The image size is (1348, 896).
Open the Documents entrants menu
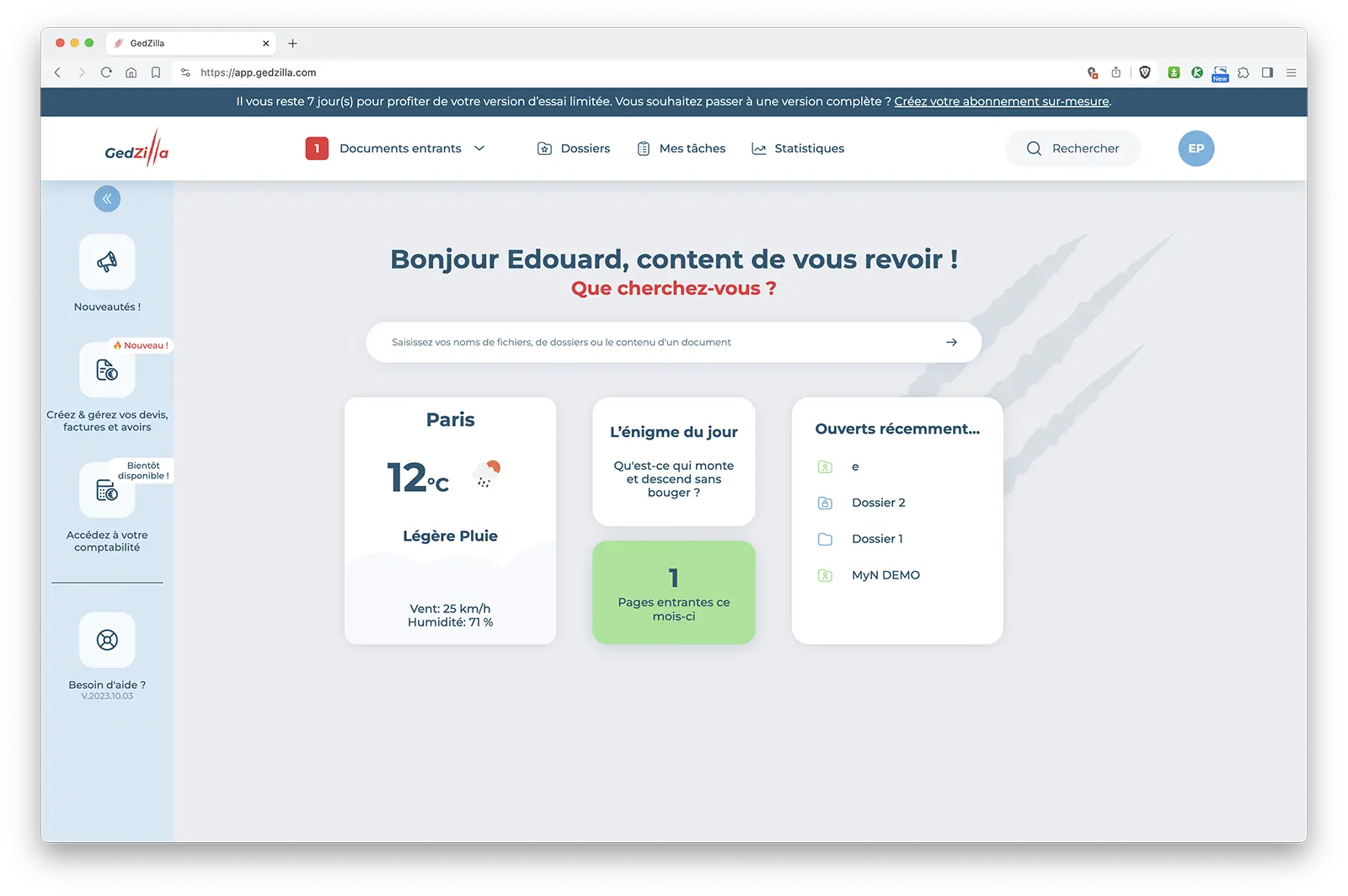pyautogui.click(x=400, y=148)
